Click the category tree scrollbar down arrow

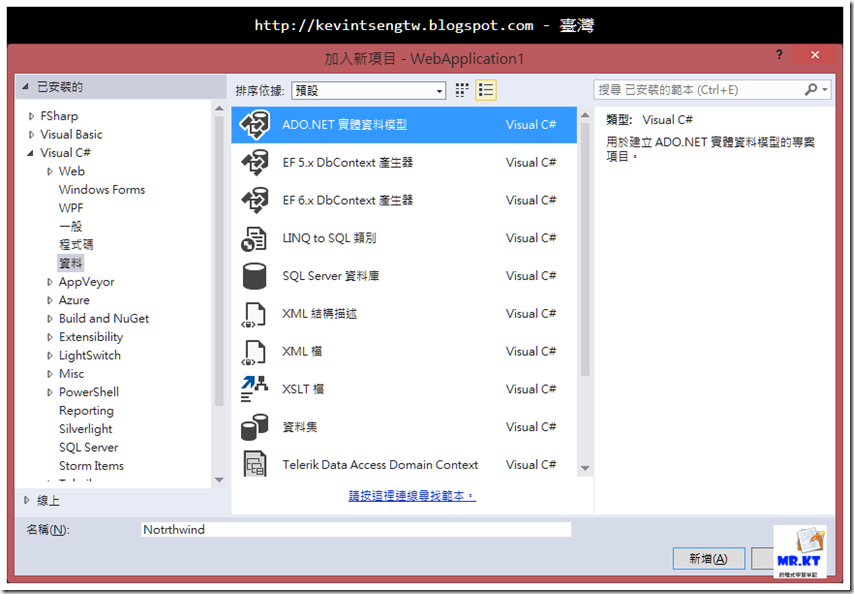219,480
